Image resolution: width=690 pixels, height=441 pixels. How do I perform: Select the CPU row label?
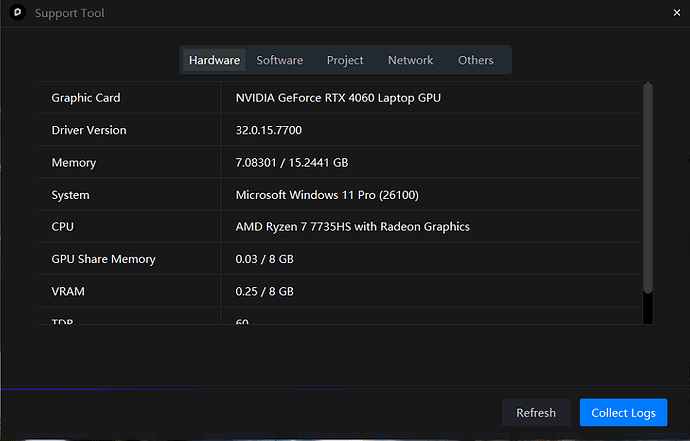[x=62, y=227]
